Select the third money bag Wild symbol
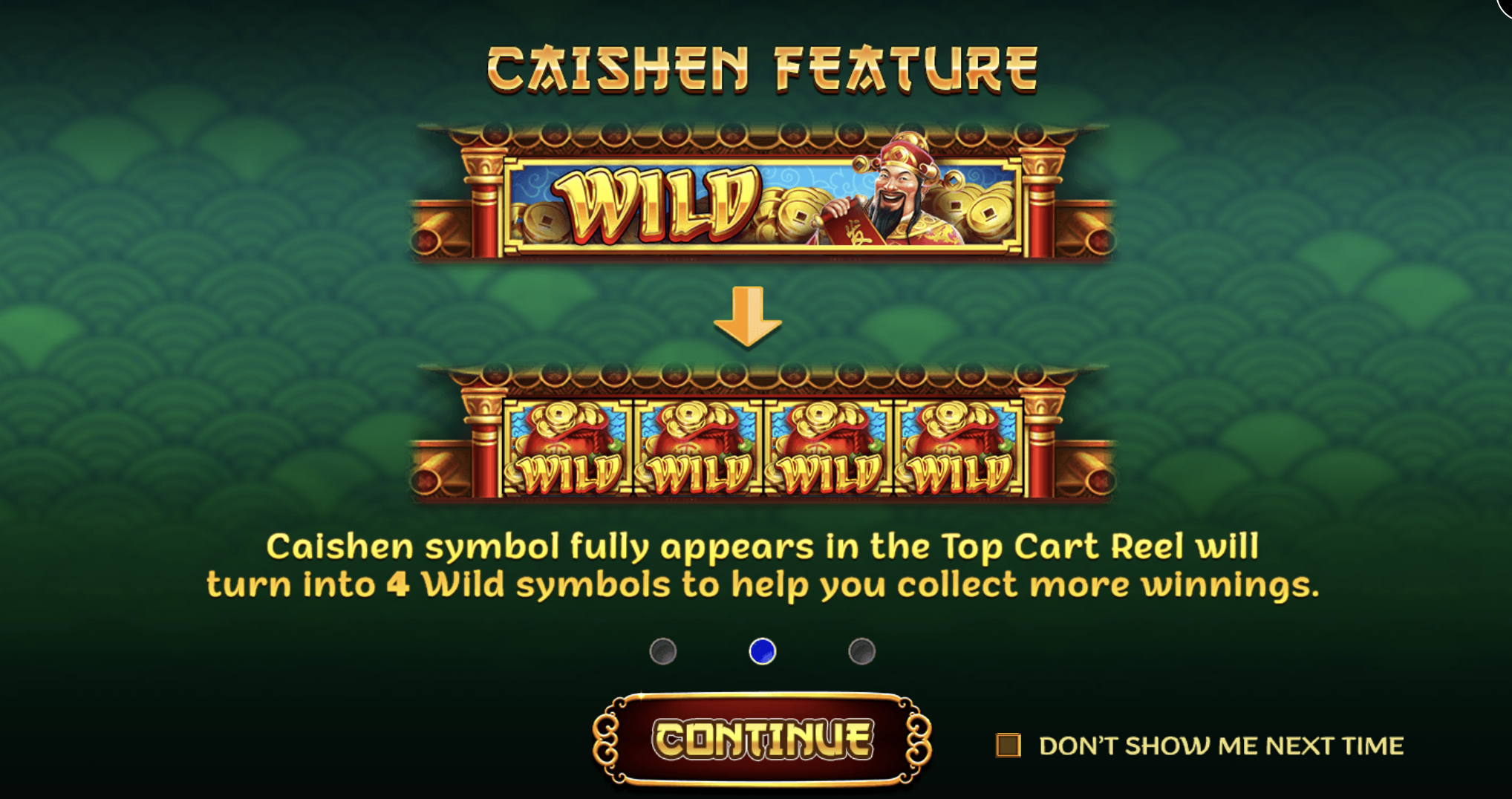 pos(829,448)
